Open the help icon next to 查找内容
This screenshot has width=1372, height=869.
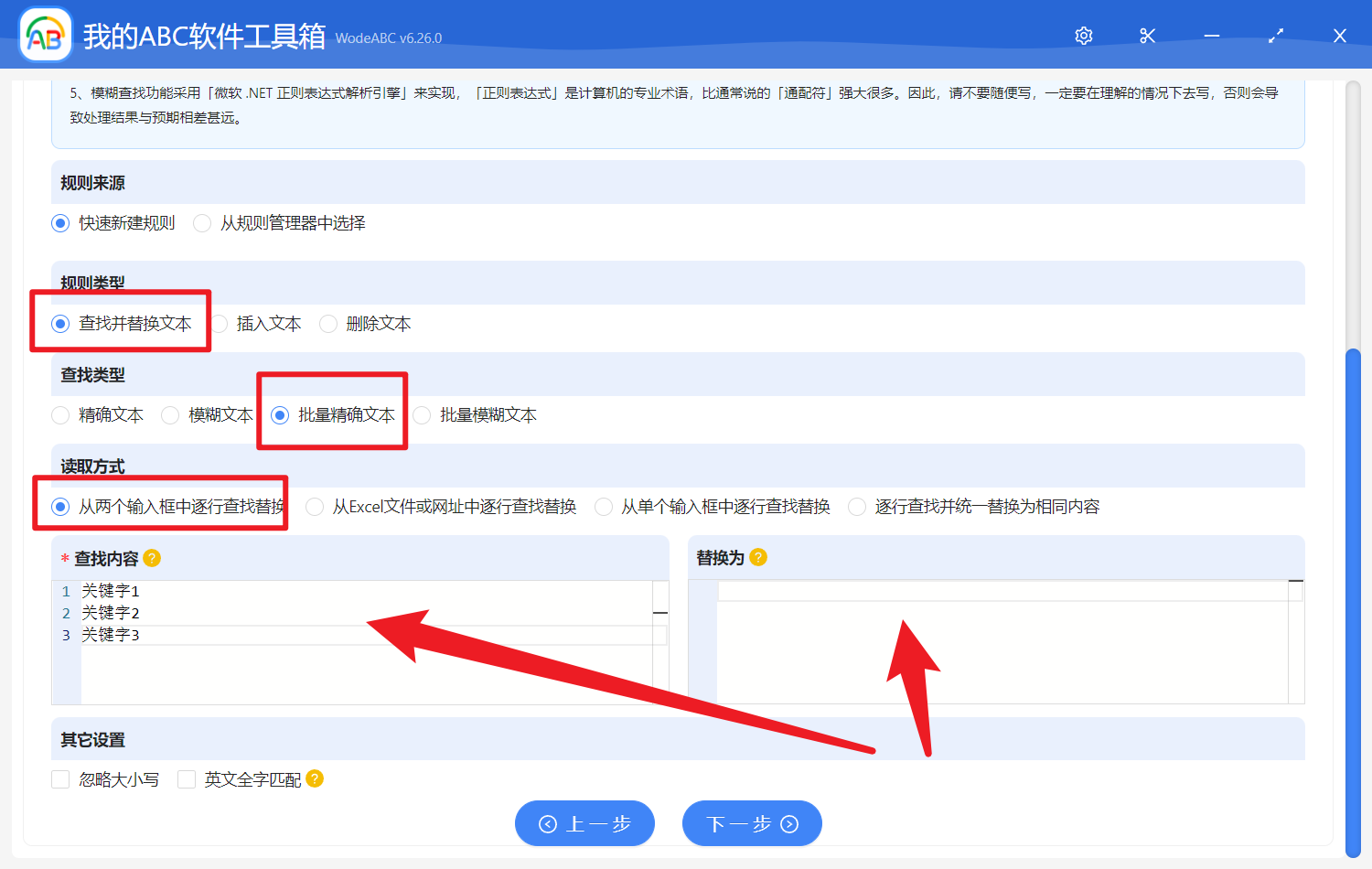pyautogui.click(x=153, y=558)
